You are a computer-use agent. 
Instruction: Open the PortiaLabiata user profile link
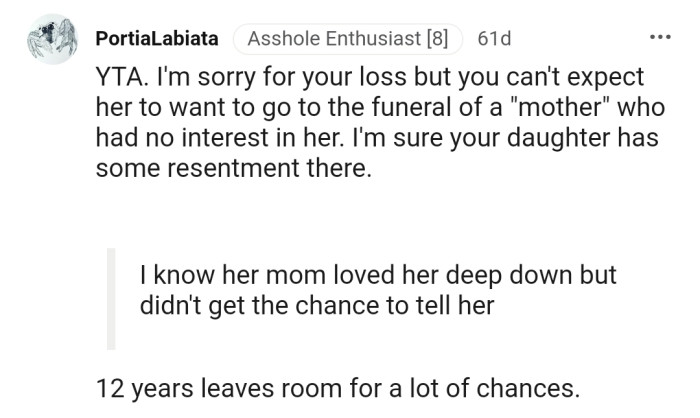coord(157,40)
